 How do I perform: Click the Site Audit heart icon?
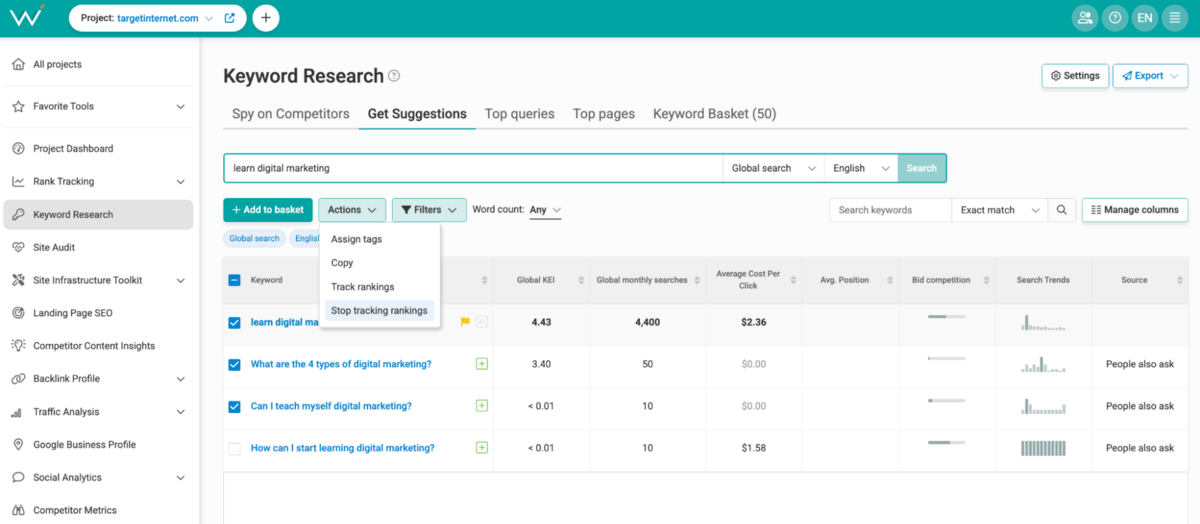click(x=18, y=247)
